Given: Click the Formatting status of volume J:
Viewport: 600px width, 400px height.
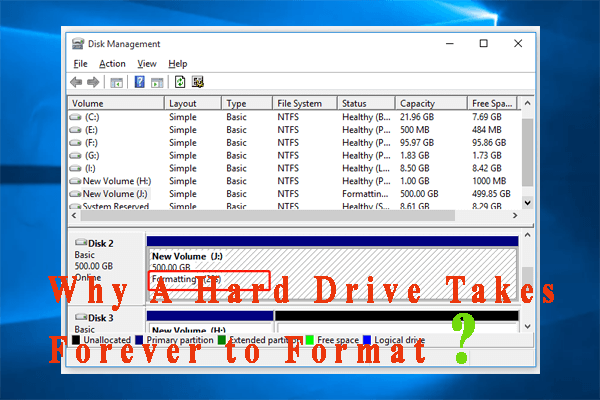Looking at the screenshot, I should (365, 194).
